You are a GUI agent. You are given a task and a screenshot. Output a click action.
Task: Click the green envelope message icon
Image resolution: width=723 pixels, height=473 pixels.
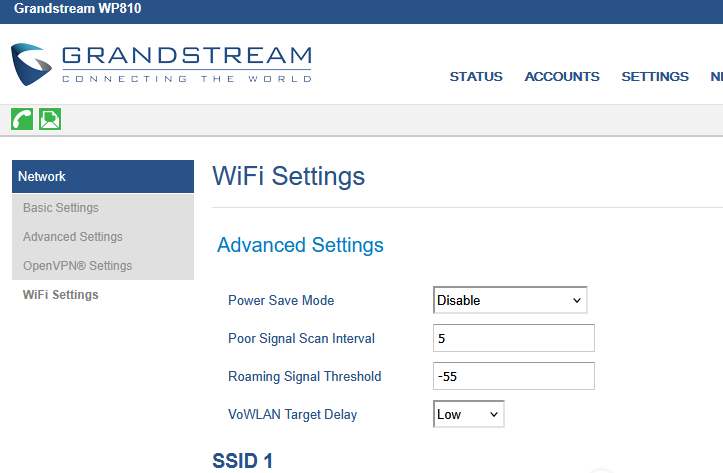coord(50,120)
